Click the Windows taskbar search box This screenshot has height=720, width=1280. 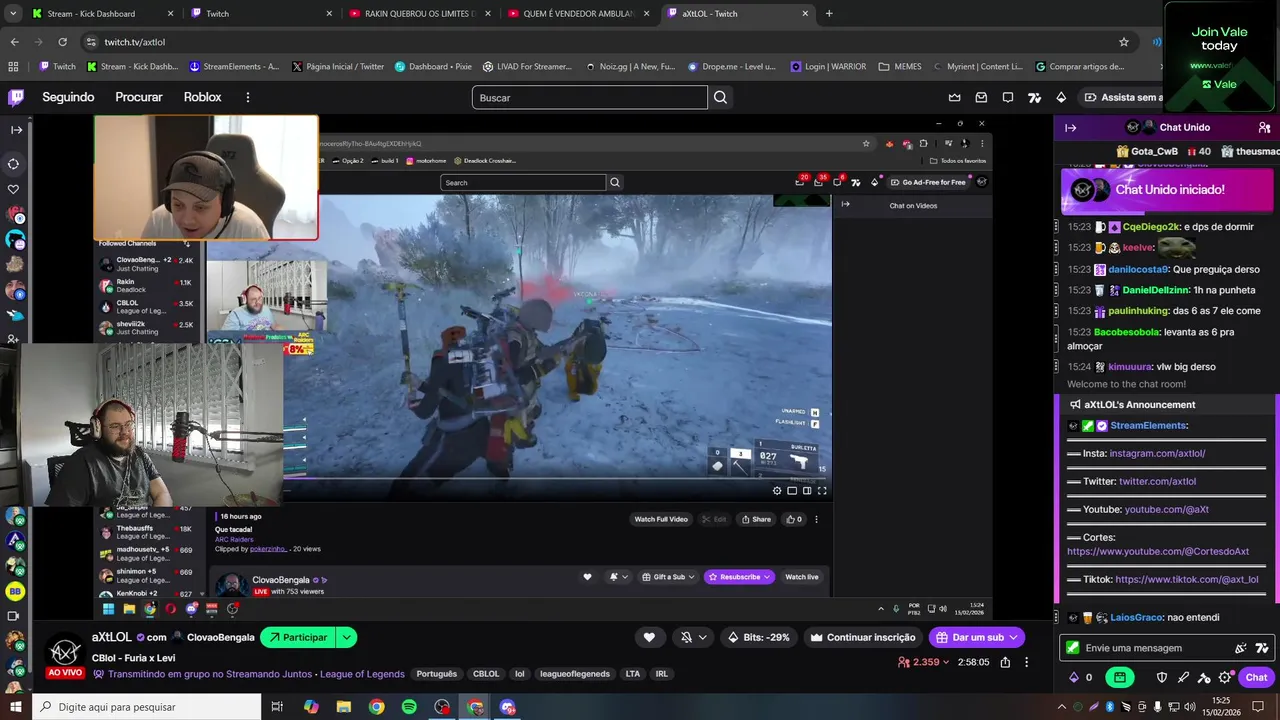click(x=145, y=707)
